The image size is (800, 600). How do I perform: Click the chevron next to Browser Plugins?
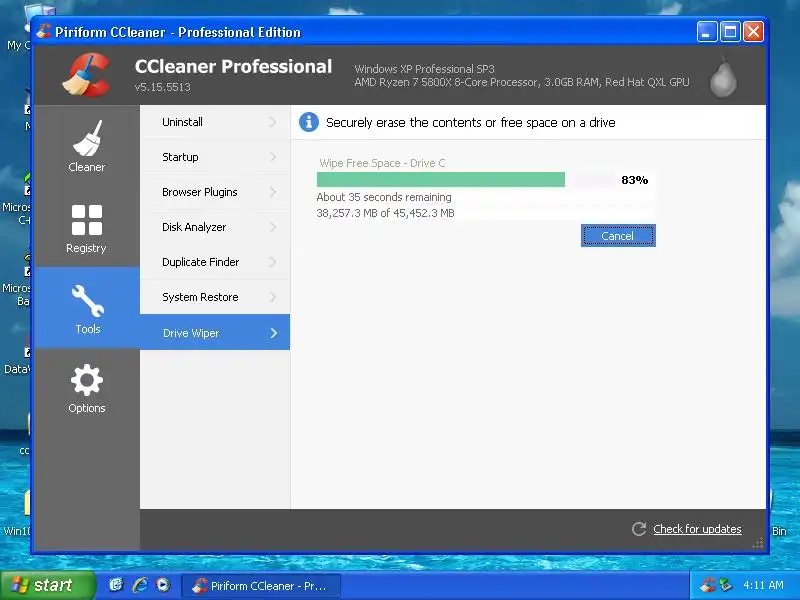[x=273, y=192]
